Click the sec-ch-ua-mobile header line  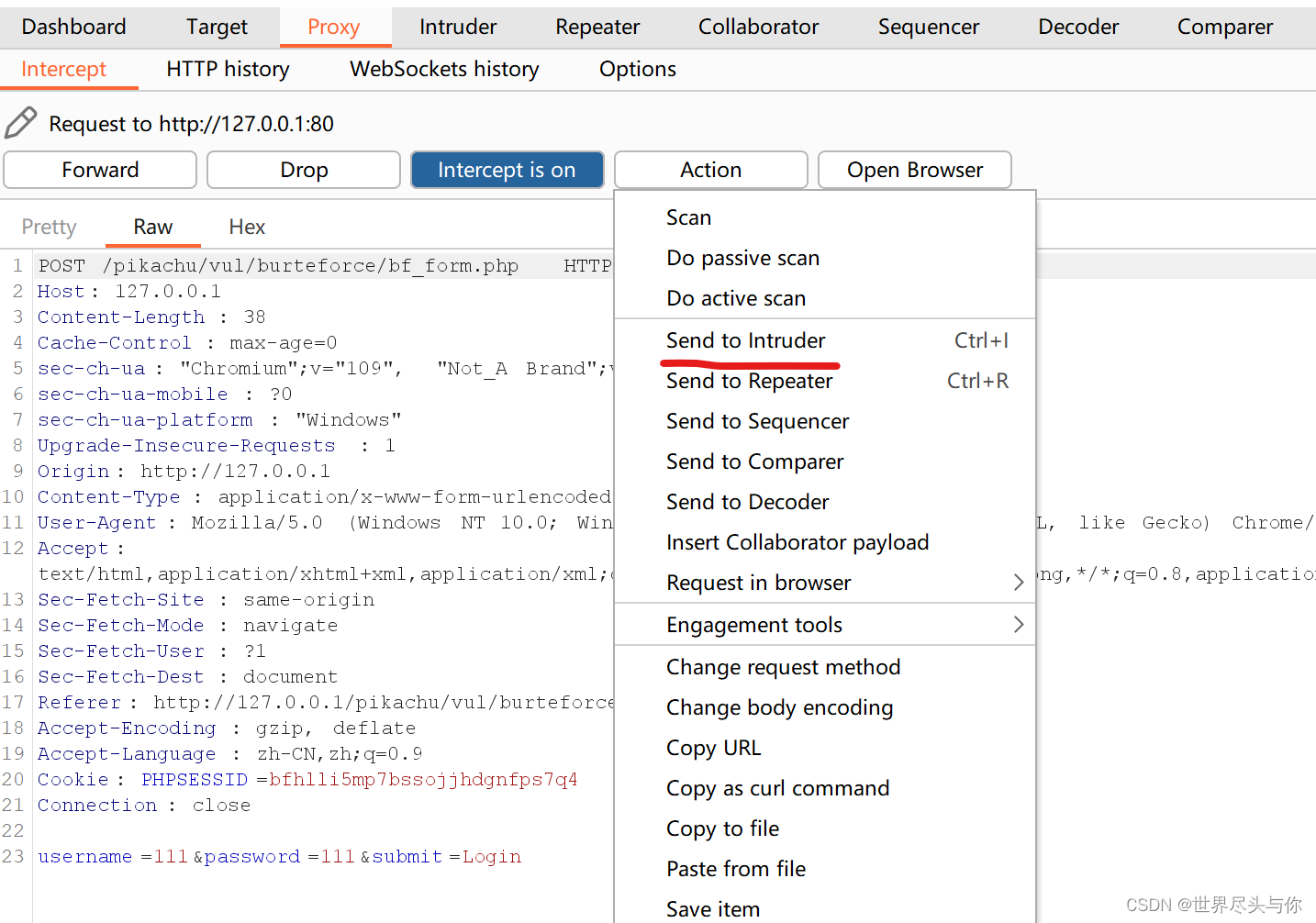(165, 395)
